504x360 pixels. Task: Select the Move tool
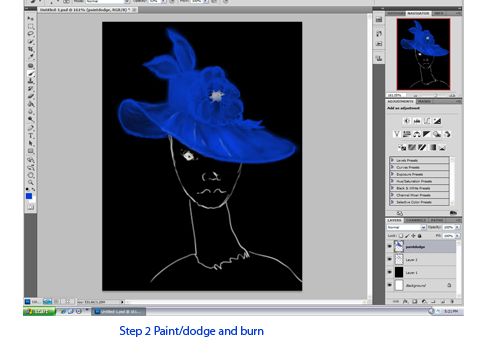pyautogui.click(x=30, y=18)
